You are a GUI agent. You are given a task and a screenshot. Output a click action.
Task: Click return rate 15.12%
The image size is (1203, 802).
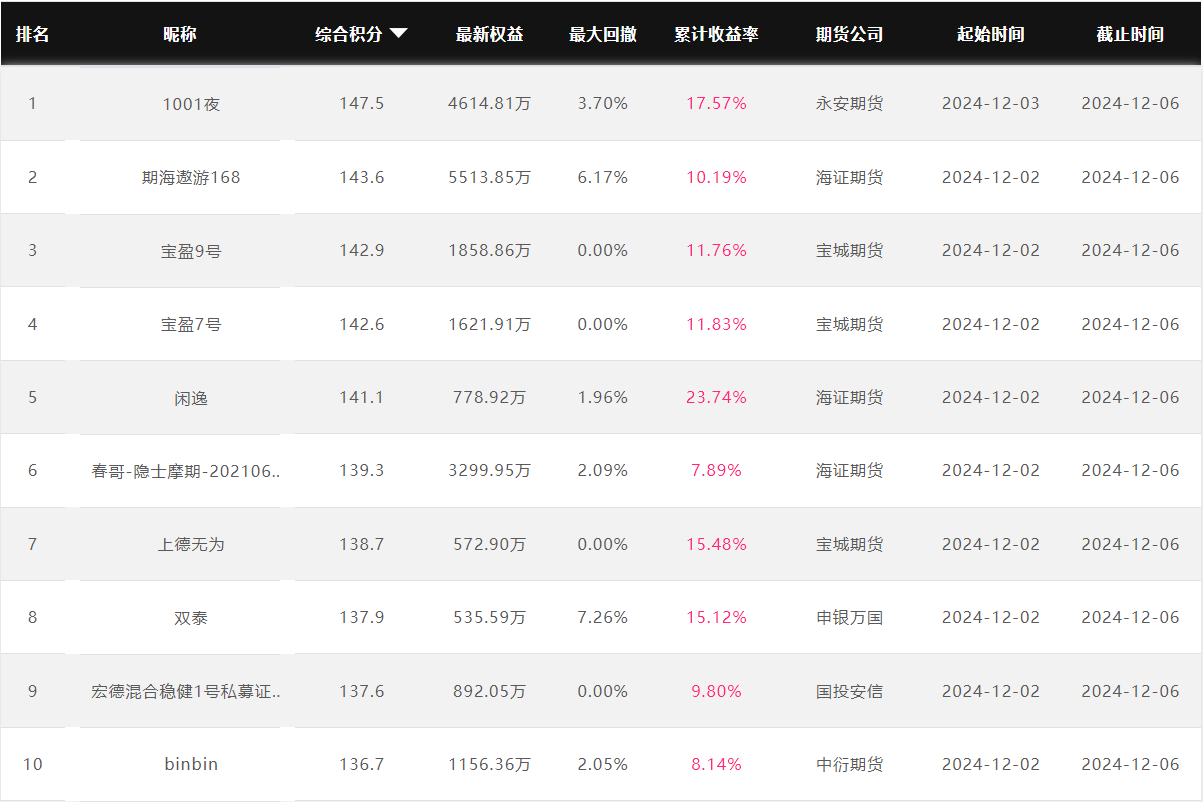[716, 617]
